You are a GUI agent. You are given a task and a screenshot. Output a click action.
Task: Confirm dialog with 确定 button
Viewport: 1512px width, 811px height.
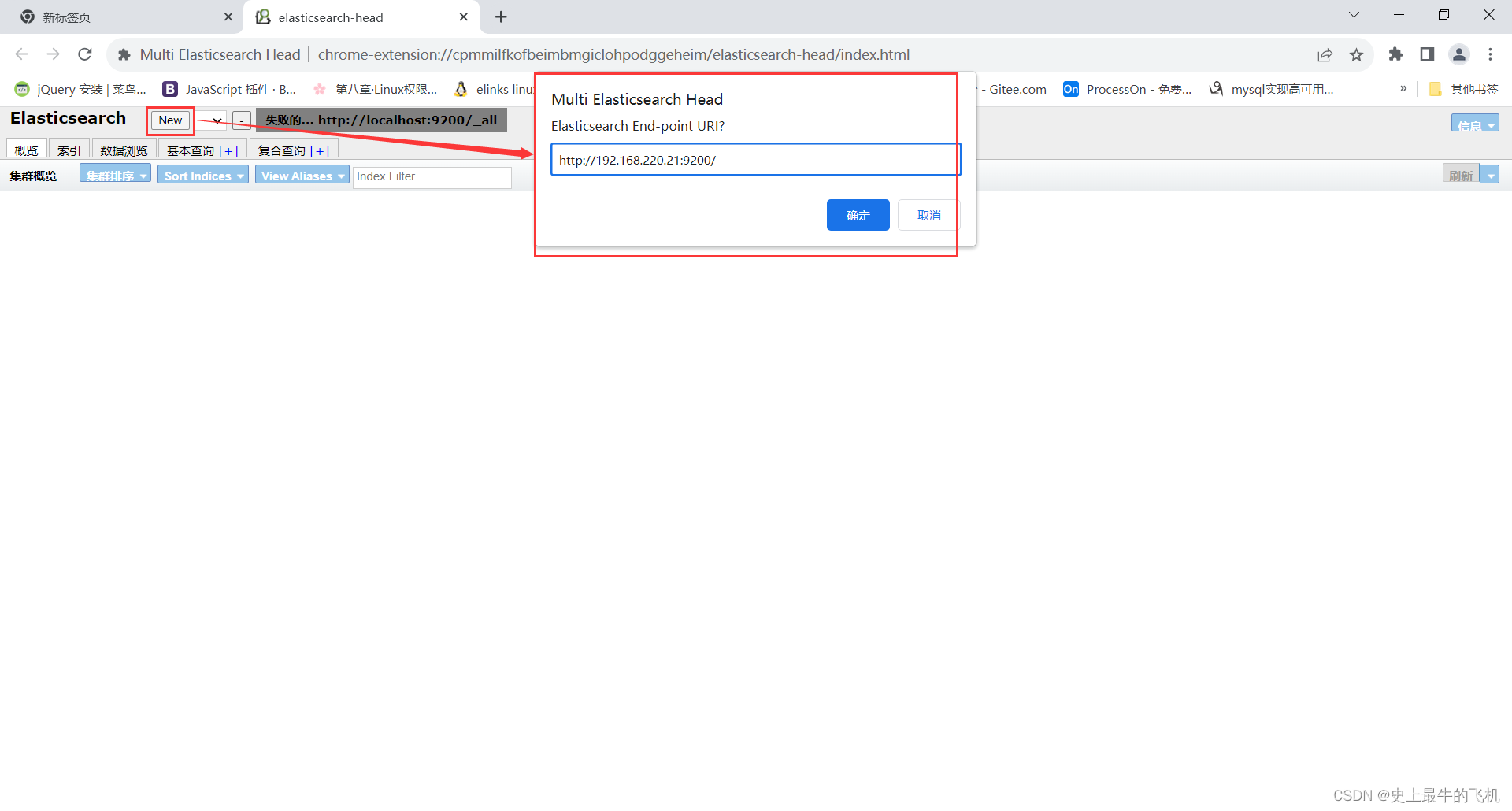(x=858, y=215)
